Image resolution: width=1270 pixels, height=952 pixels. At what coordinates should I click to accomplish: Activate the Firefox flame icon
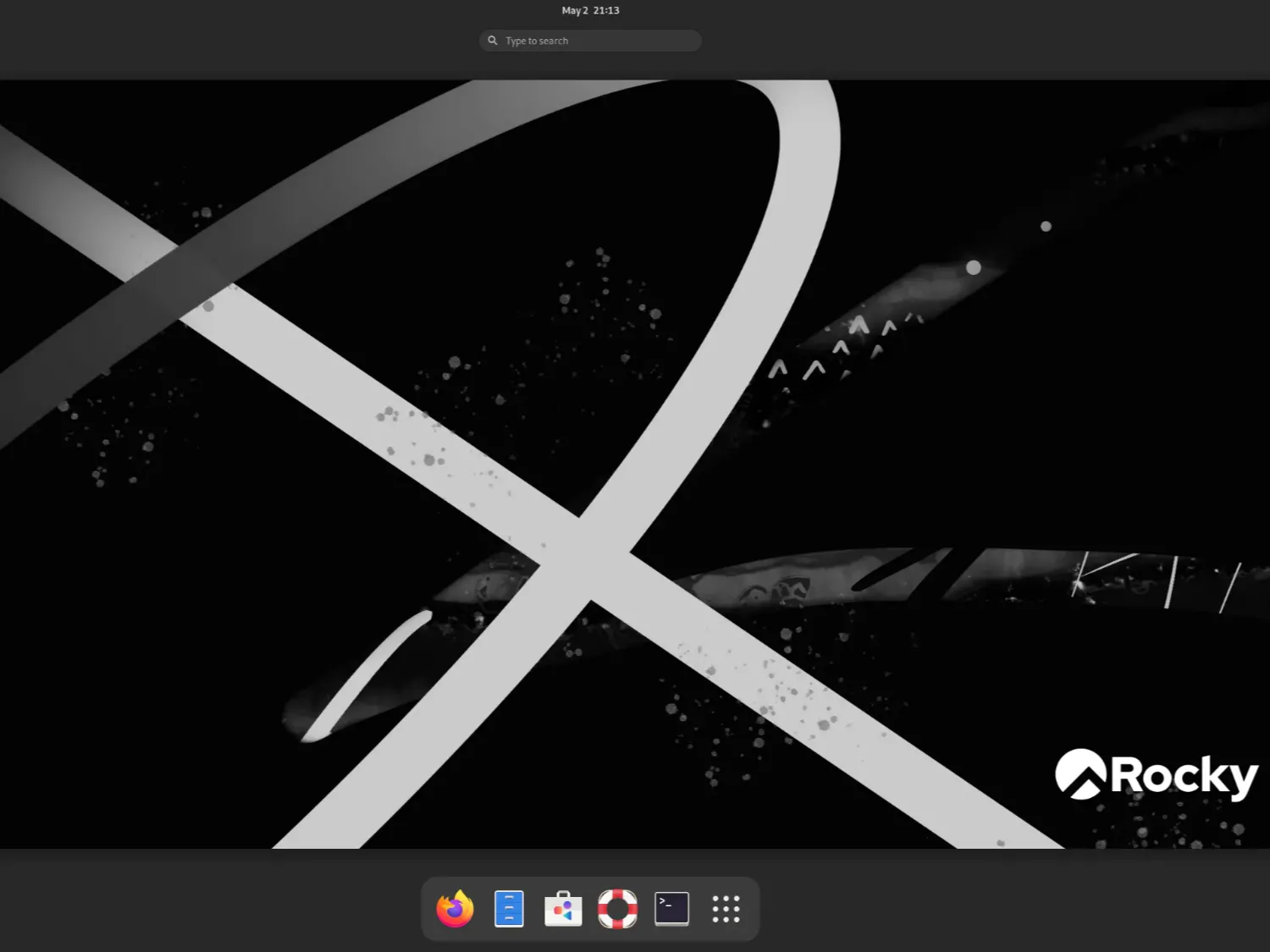(454, 909)
